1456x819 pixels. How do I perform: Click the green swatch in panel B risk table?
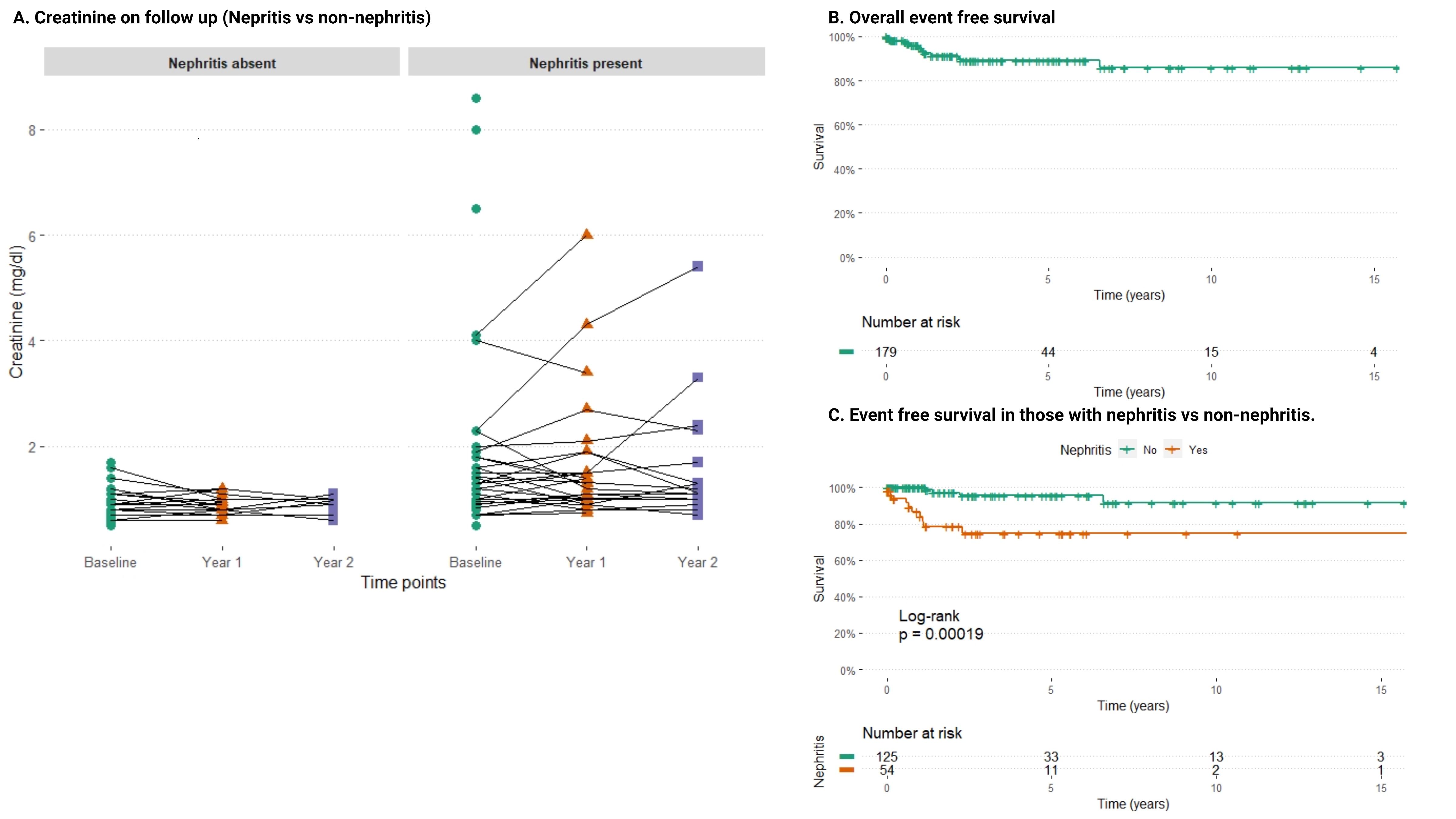tap(846, 352)
